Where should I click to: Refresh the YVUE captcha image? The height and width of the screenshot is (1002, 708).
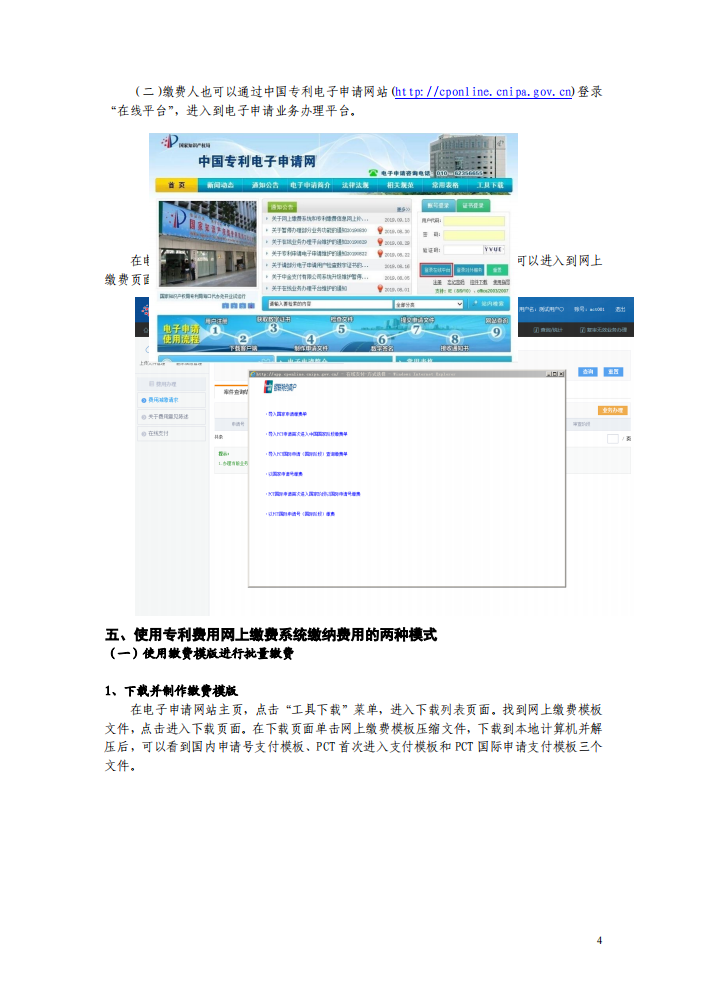click(493, 250)
